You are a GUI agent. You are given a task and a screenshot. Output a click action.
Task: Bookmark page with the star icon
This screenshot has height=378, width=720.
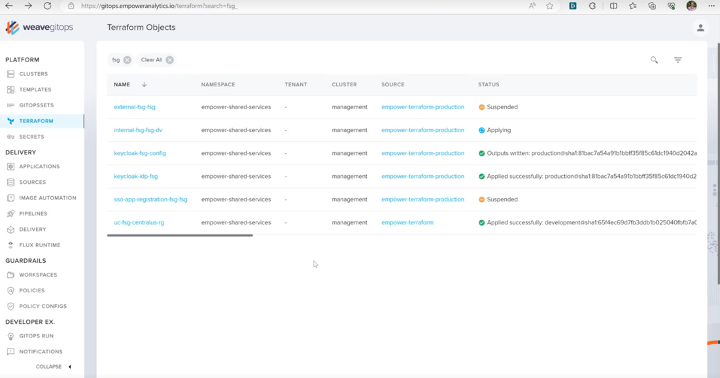coord(550,6)
